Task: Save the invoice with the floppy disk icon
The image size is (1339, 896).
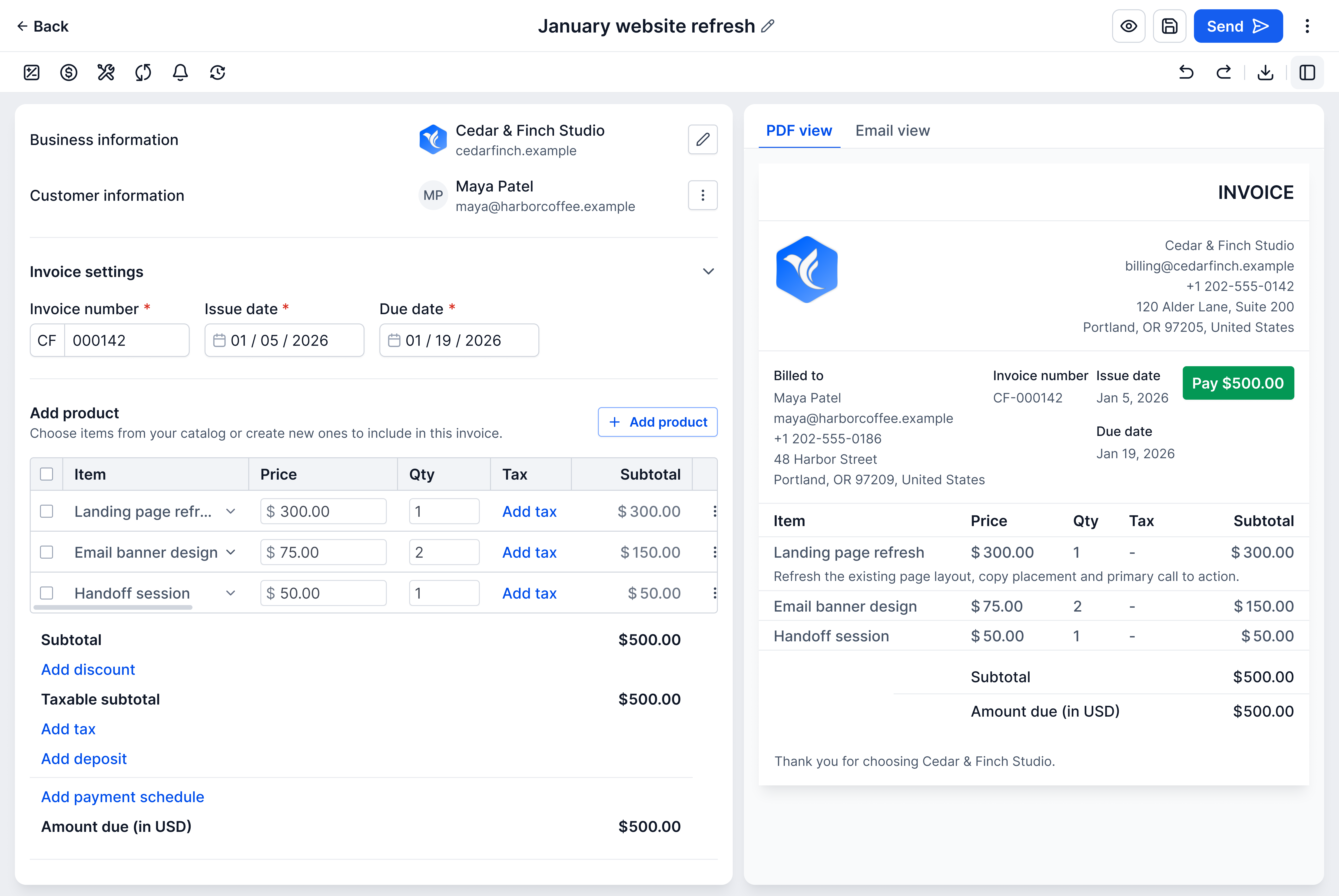Action: point(1170,26)
